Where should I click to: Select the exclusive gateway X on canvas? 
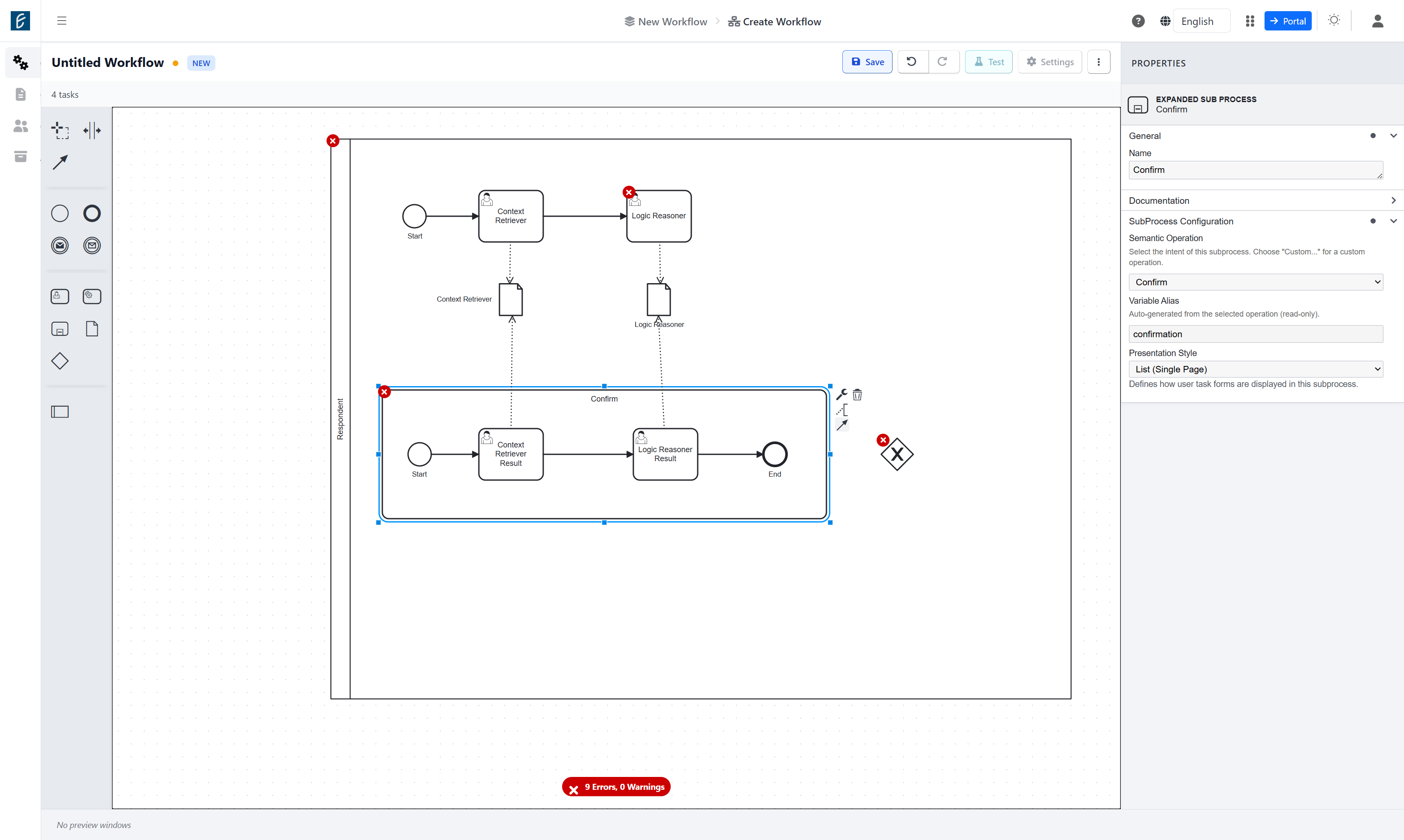point(897,454)
